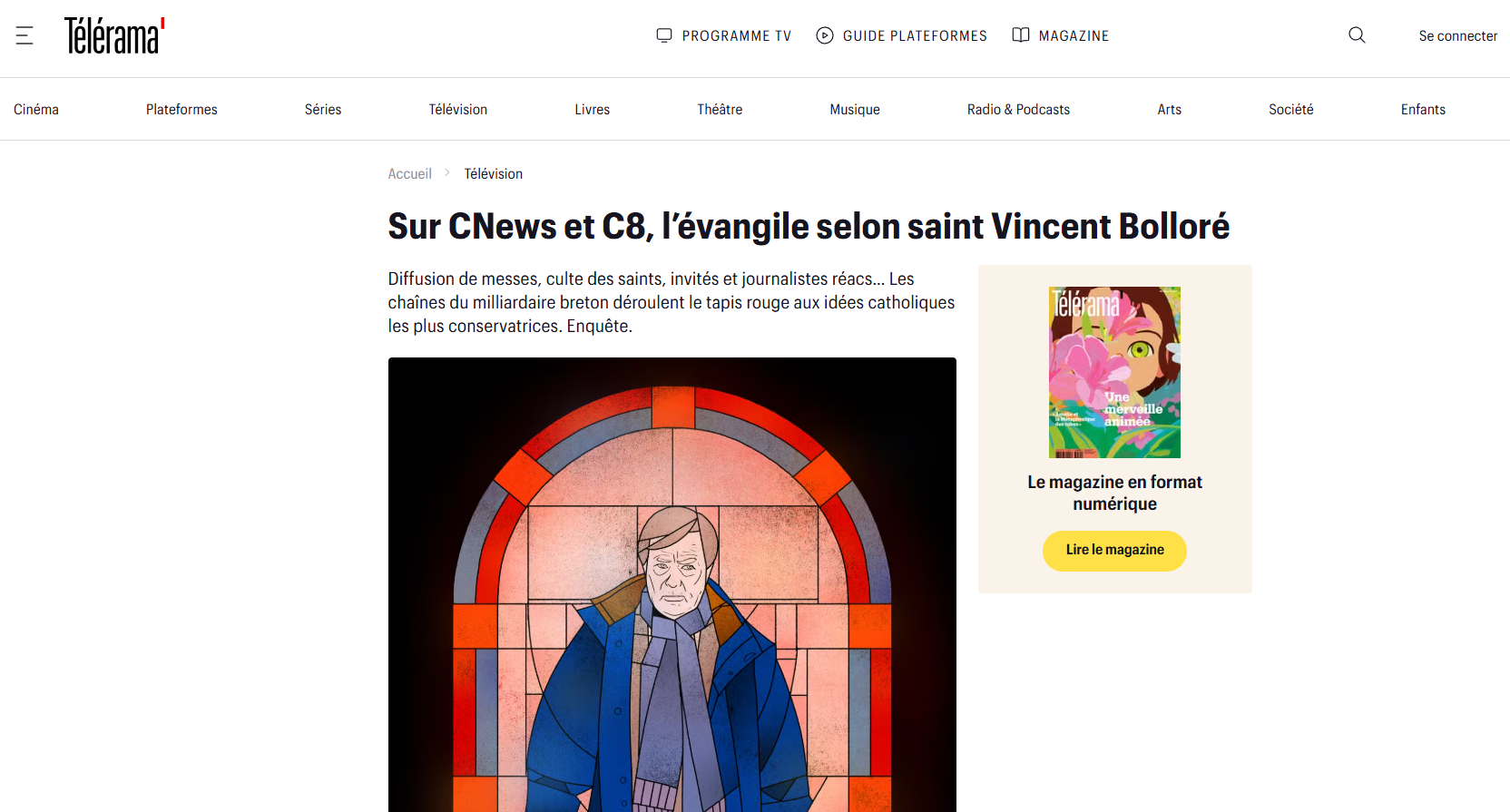Go to Radio & Podcasts section
This screenshot has width=1510, height=812.
click(1018, 109)
